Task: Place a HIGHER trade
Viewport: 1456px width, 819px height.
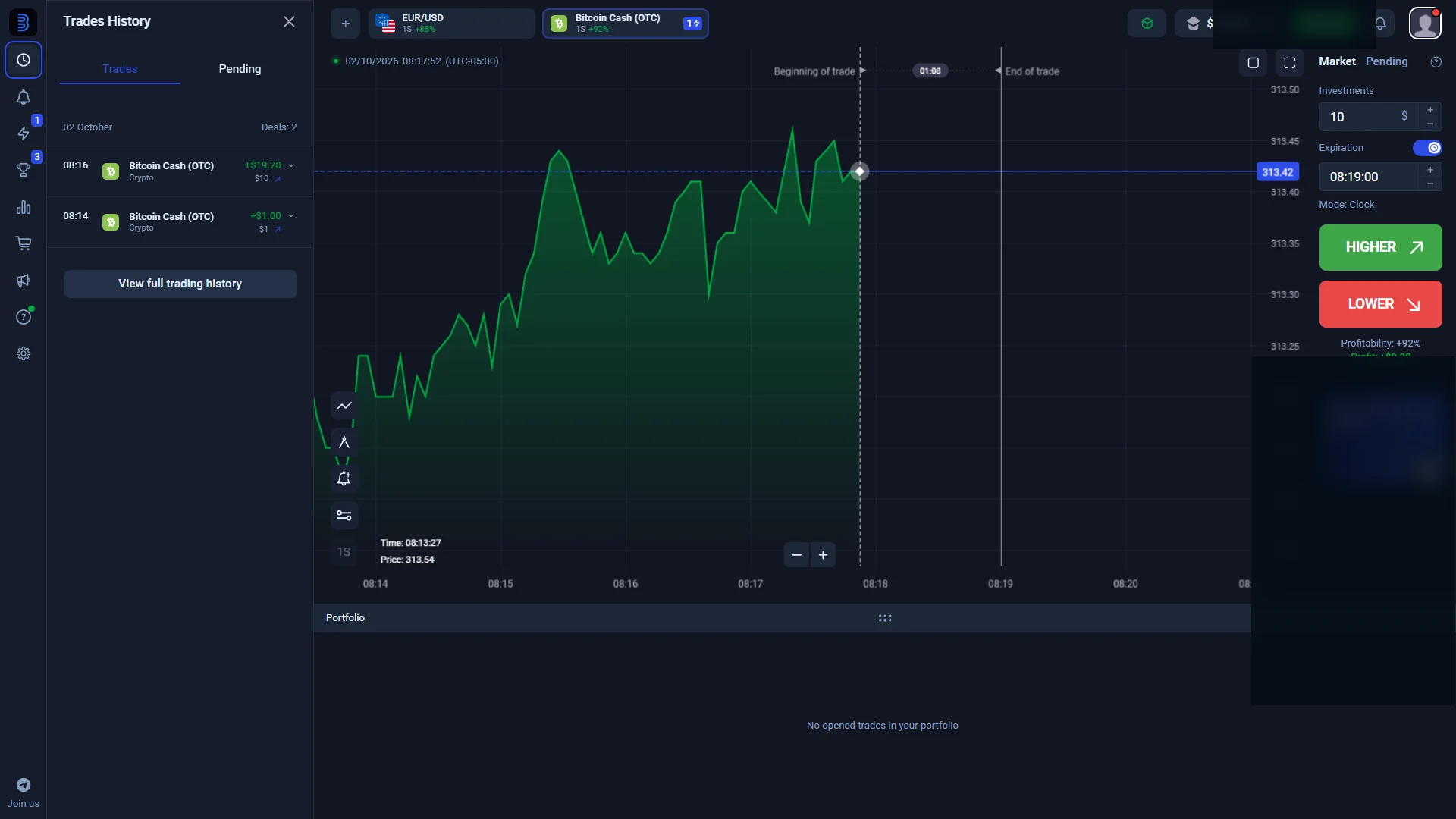Action: pyautogui.click(x=1381, y=247)
